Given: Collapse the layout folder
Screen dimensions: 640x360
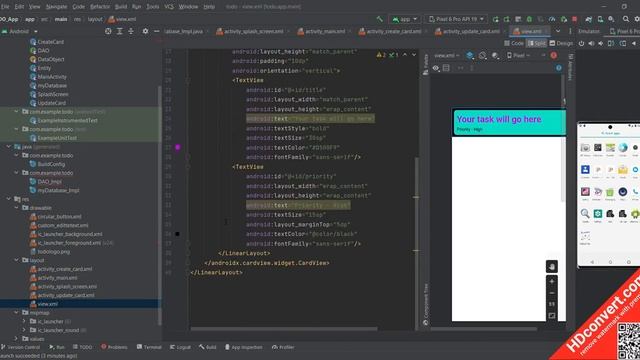Looking at the screenshot, I should [x=16, y=260].
